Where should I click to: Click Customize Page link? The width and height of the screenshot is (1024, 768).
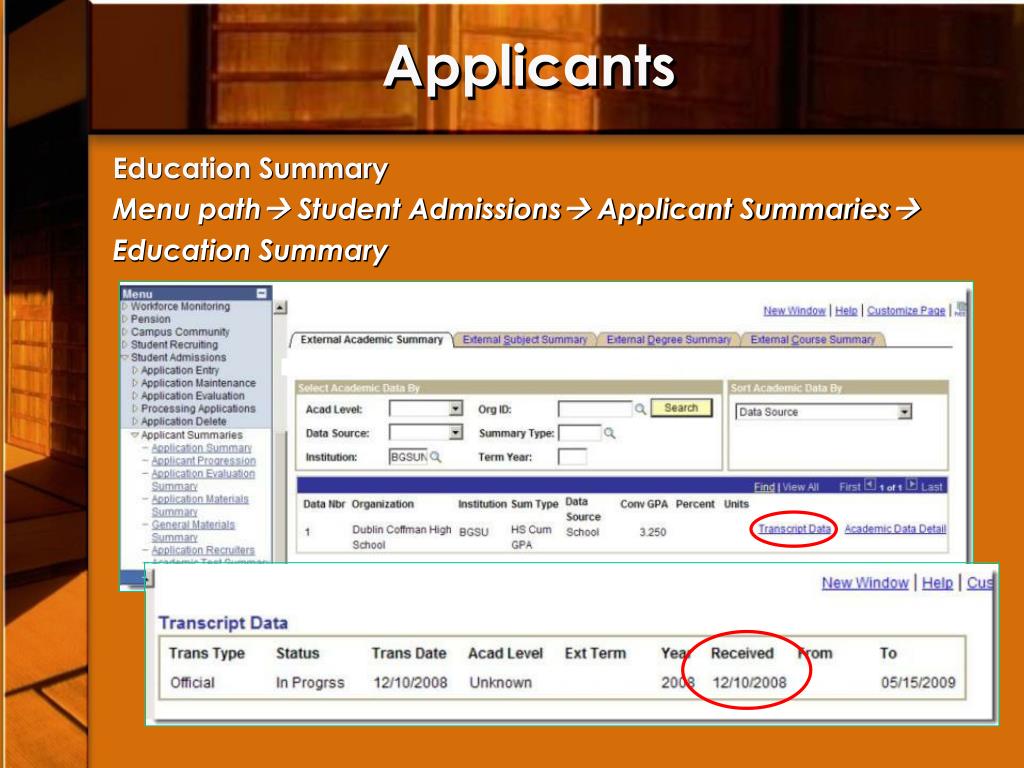coord(906,311)
